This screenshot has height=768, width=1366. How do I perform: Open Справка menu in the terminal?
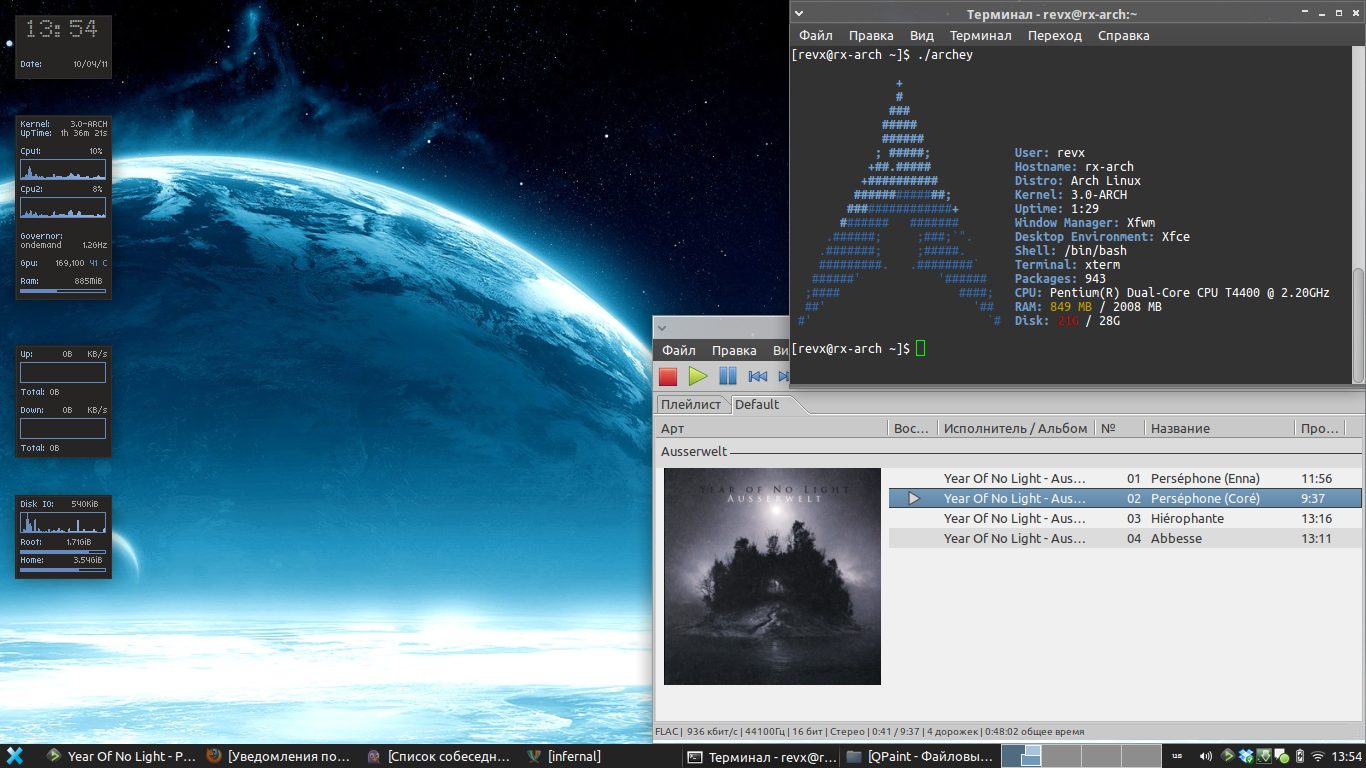(1124, 35)
